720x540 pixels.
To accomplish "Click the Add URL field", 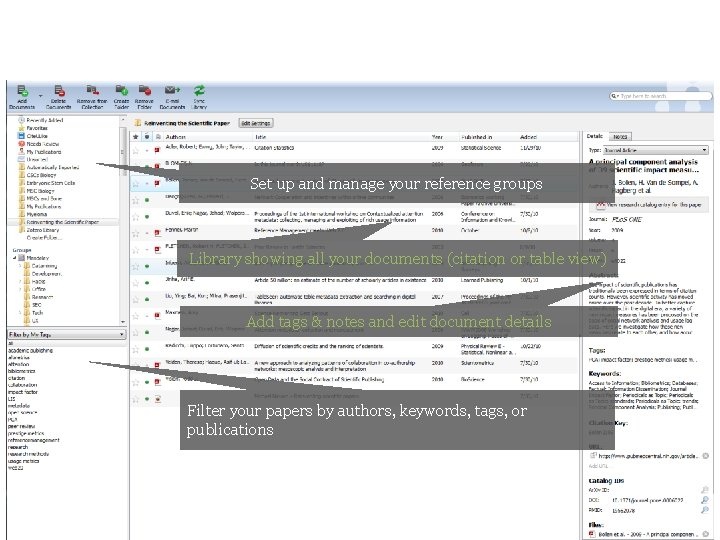I will coord(599,466).
